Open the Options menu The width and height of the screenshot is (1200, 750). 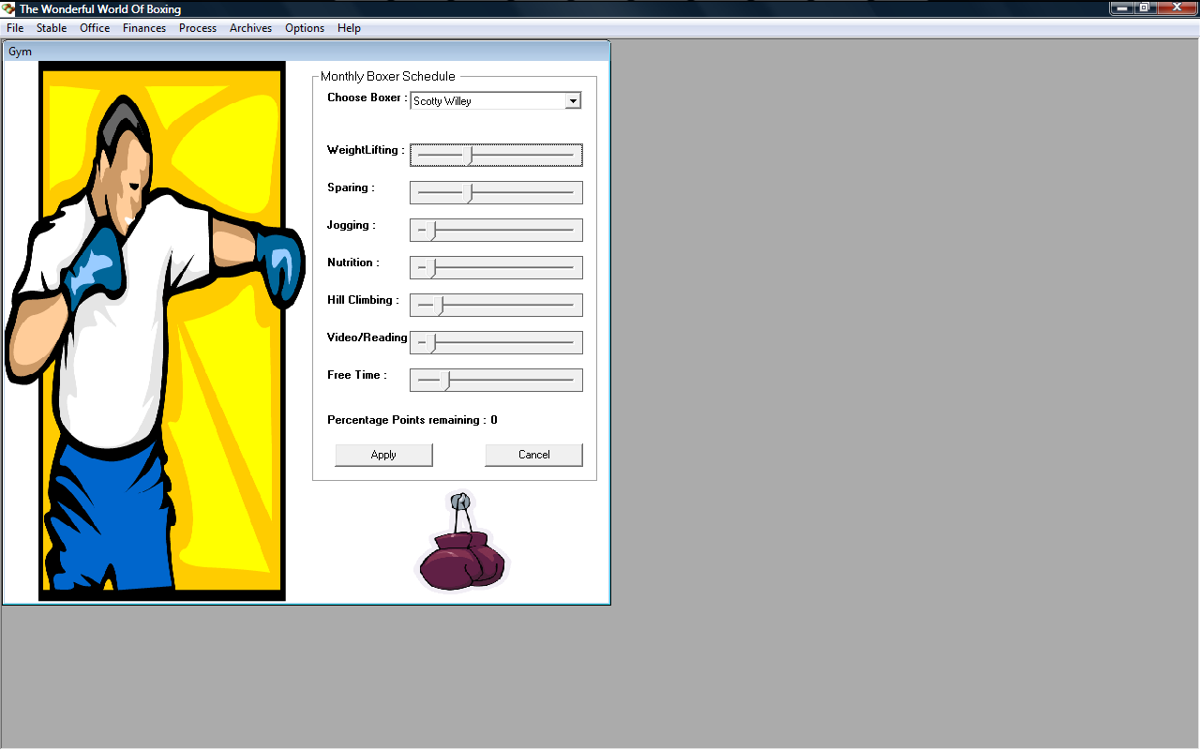[x=305, y=28]
